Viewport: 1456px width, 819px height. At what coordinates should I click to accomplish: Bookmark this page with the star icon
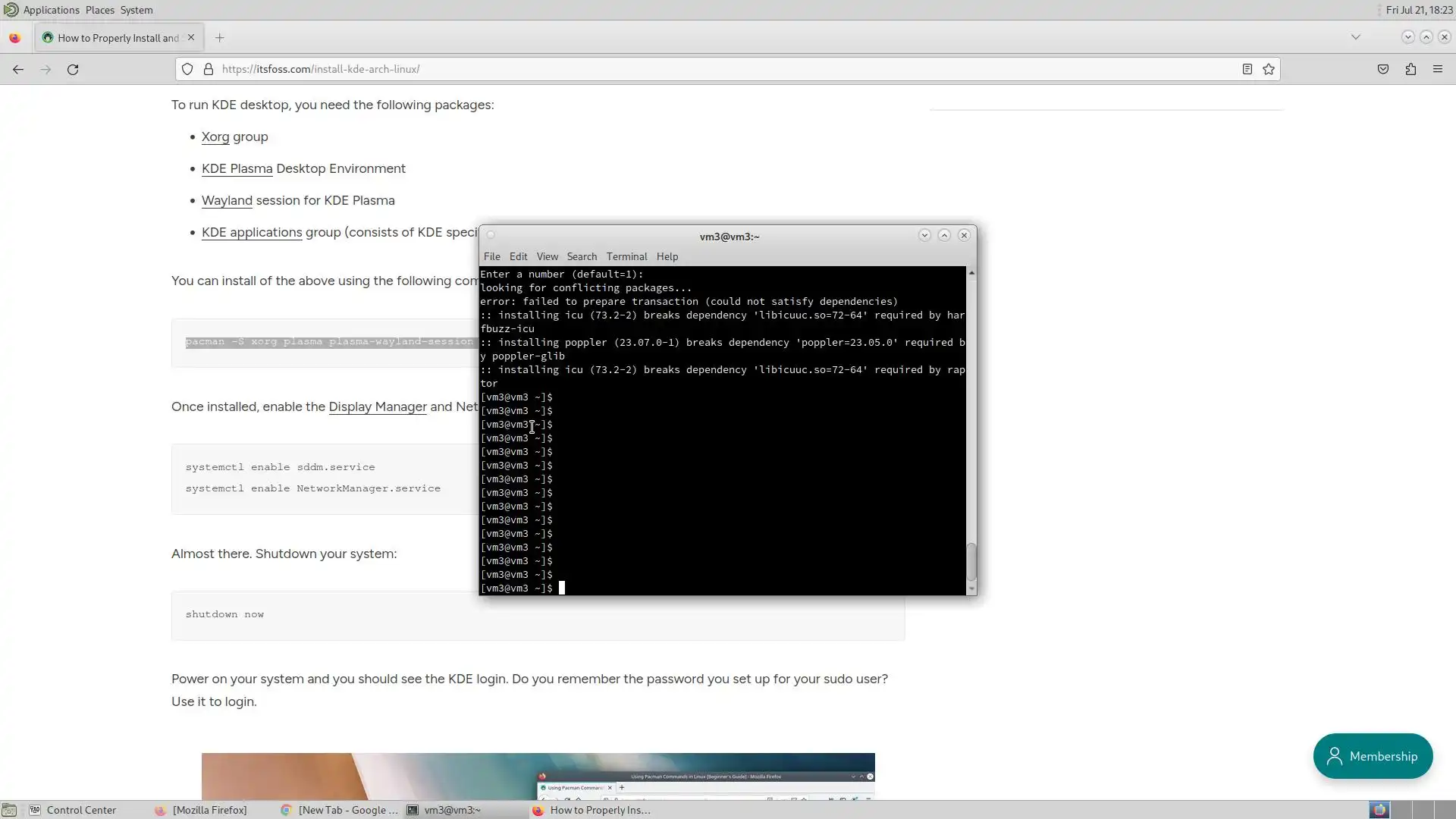click(x=1269, y=69)
